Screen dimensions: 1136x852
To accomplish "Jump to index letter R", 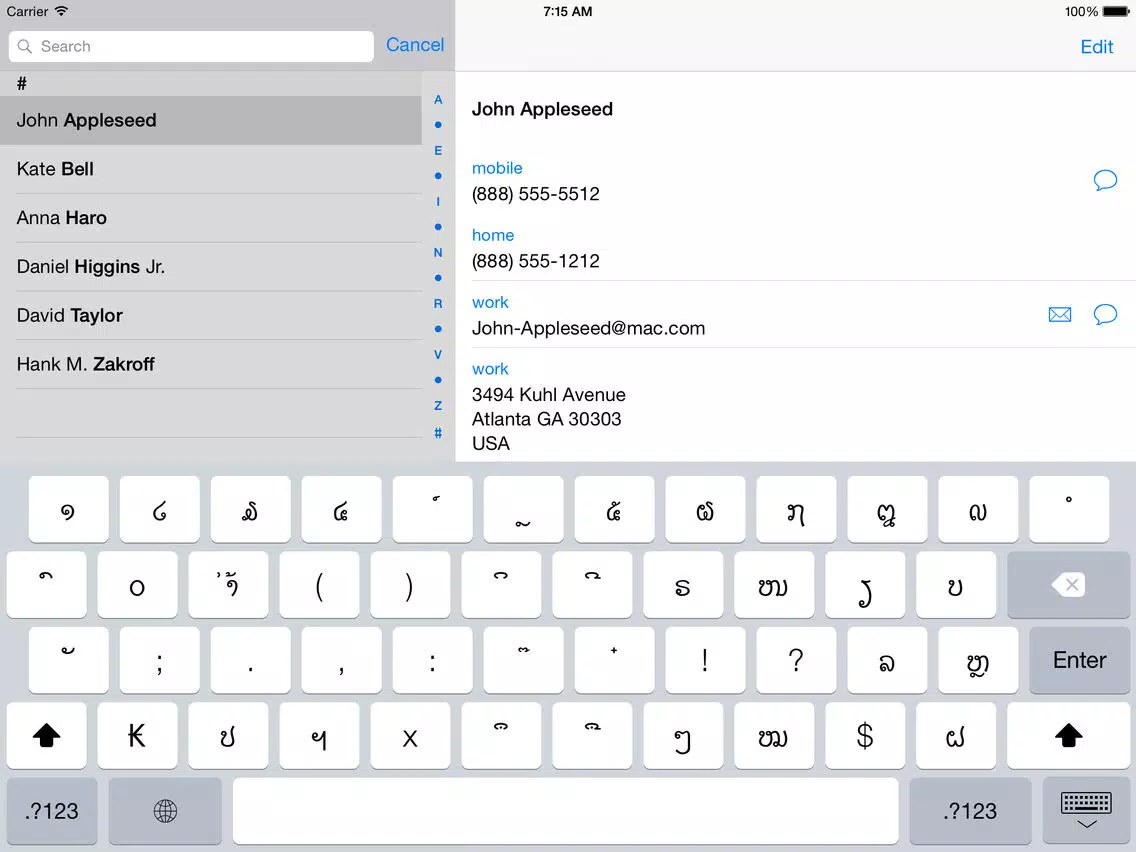I will [x=438, y=303].
